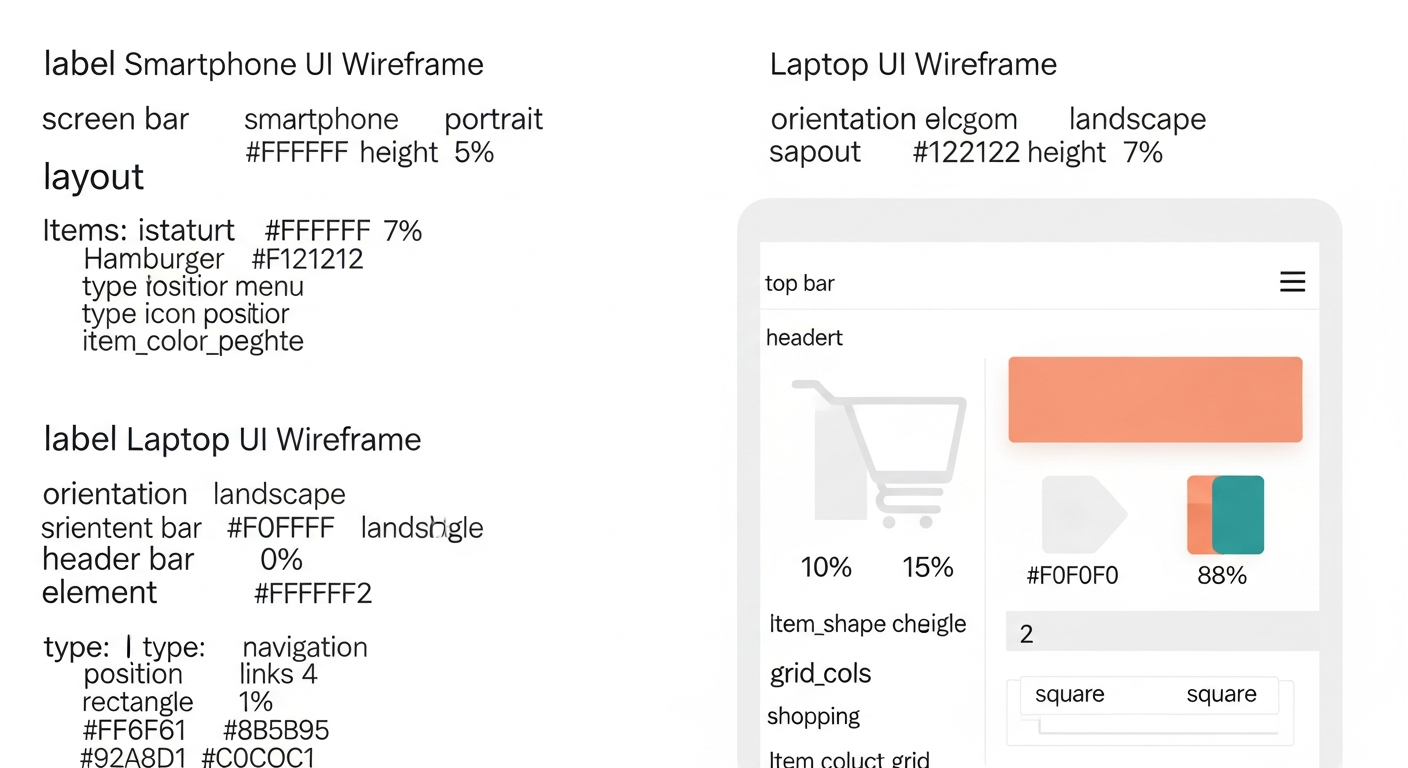Click the "headert" text in wireframe

[804, 338]
